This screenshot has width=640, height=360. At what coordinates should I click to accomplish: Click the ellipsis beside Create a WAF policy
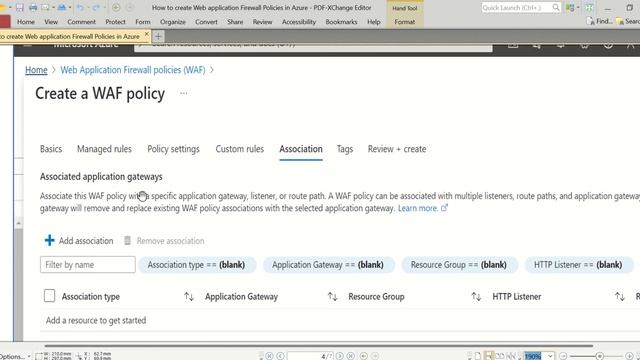tap(184, 93)
